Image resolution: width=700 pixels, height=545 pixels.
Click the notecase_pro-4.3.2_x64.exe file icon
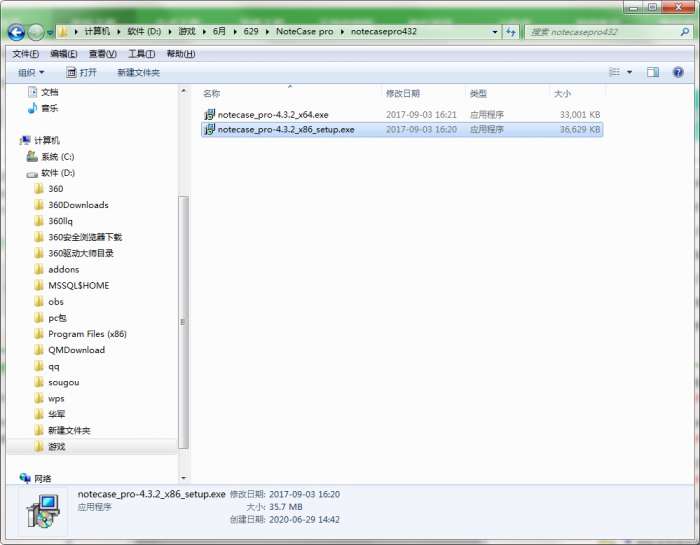coord(209,115)
